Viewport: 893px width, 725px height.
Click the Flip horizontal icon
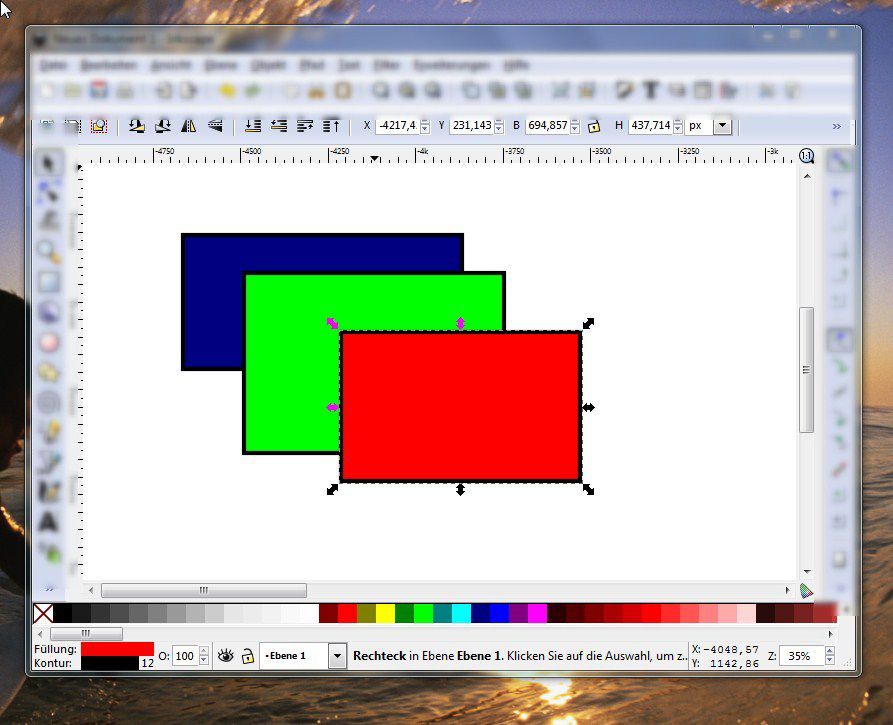pyautogui.click(x=188, y=125)
